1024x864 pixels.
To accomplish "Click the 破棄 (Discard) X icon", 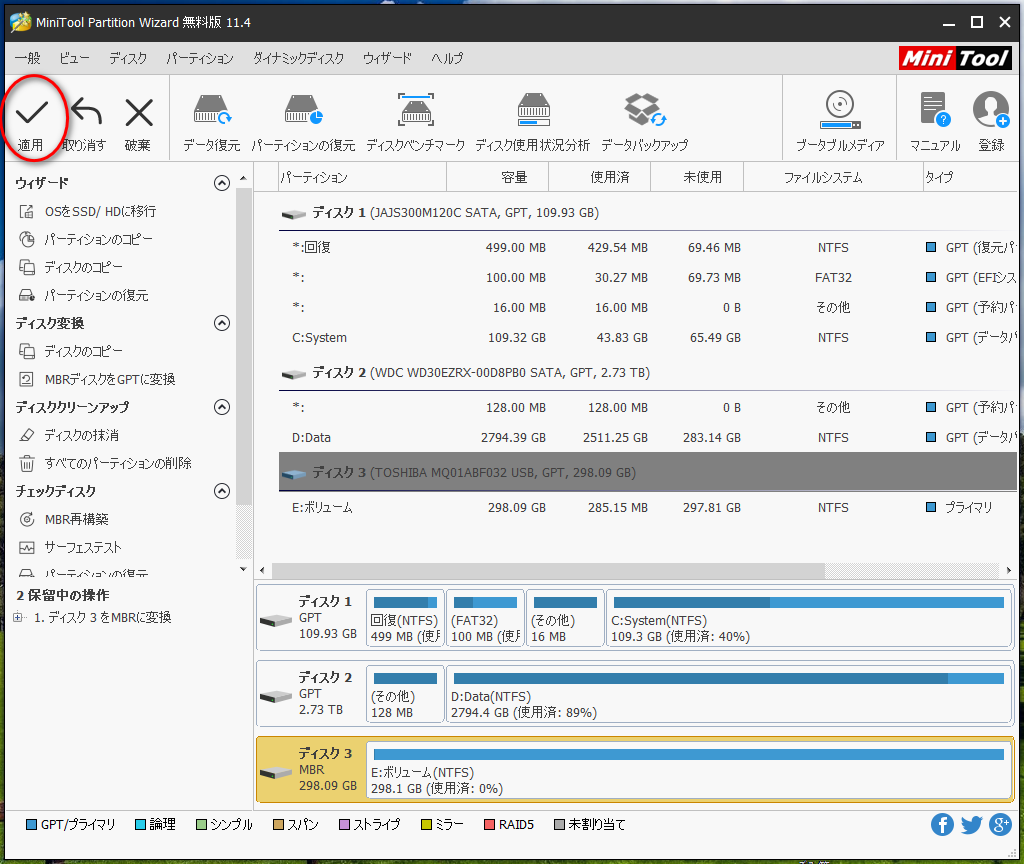I will [x=138, y=112].
